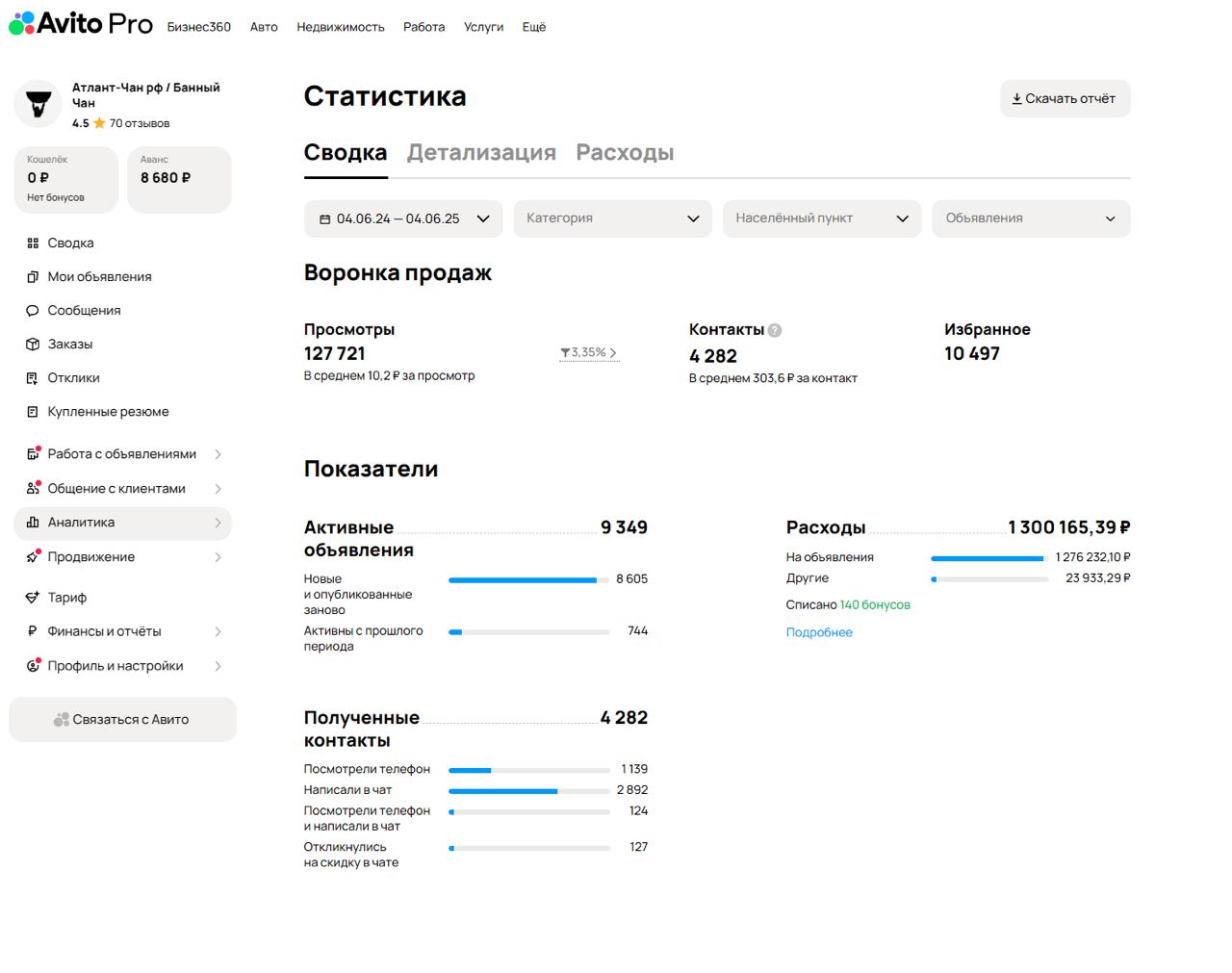This screenshot has width=1232, height=973.
Task: Click the Сводка sidebar grid icon
Action: tap(33, 243)
